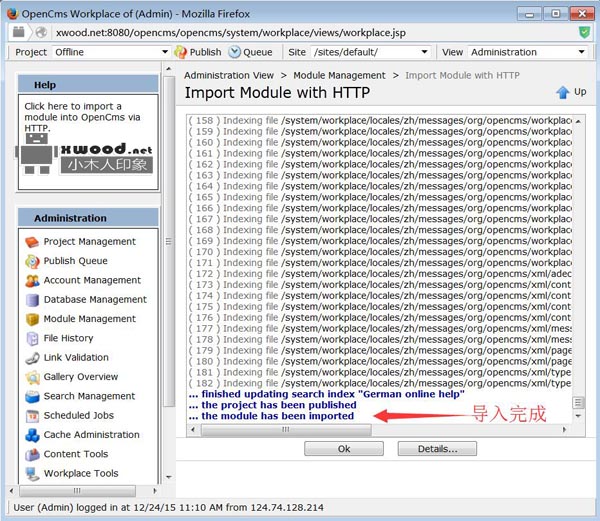Click the Cache Administration cubes icon
This screenshot has width=600, height=521.
click(x=32, y=435)
